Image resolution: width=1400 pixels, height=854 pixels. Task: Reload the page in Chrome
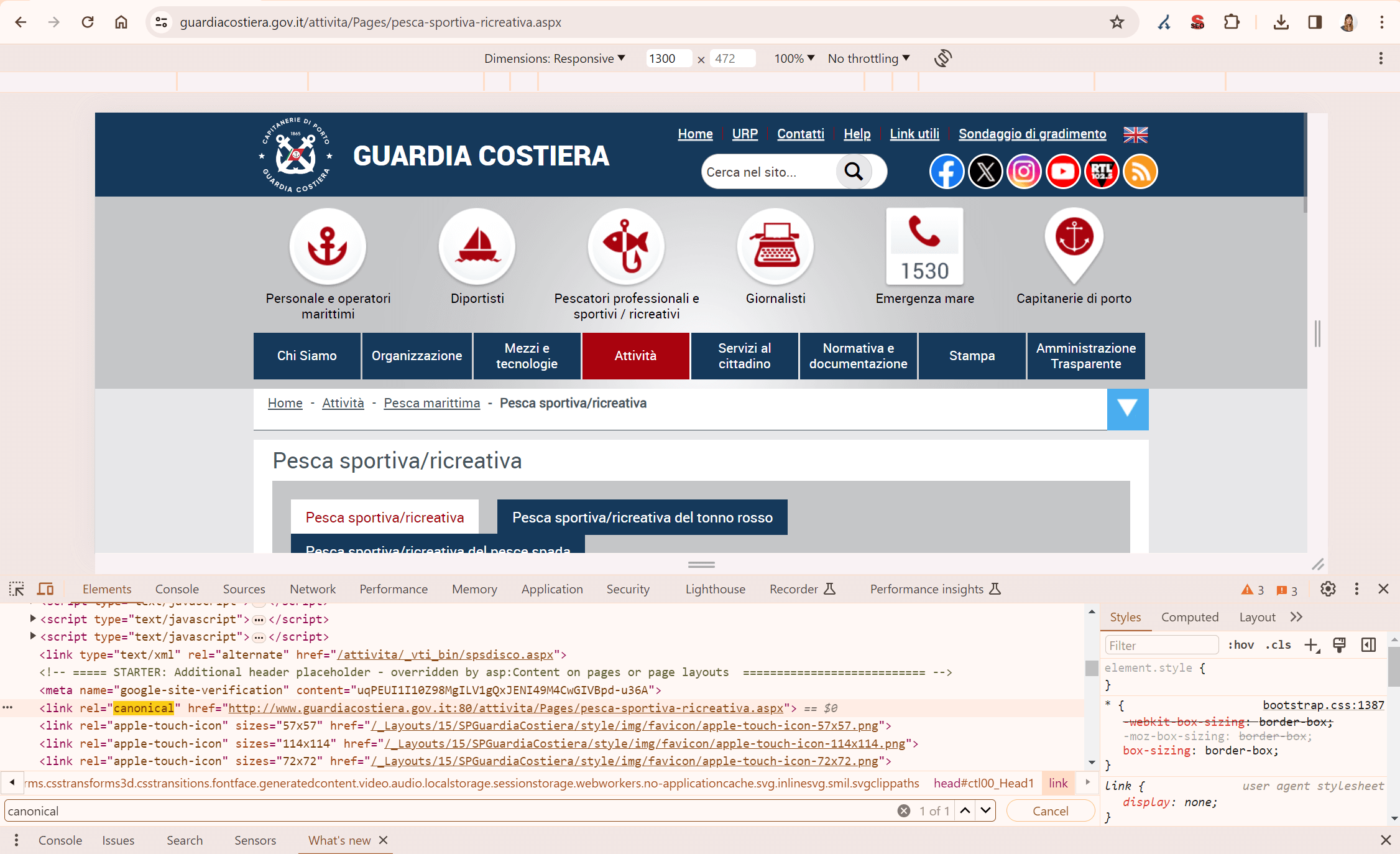[88, 22]
